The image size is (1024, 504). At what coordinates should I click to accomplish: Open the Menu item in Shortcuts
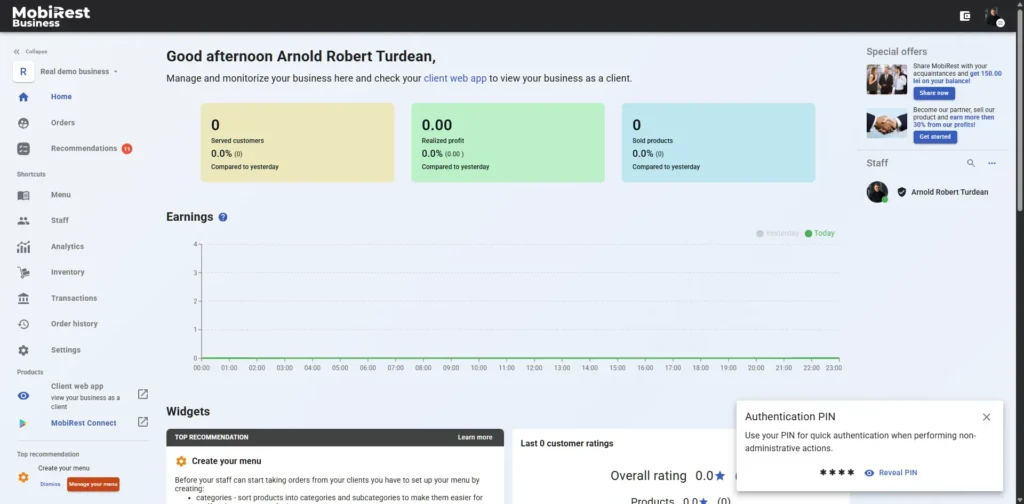click(x=61, y=195)
